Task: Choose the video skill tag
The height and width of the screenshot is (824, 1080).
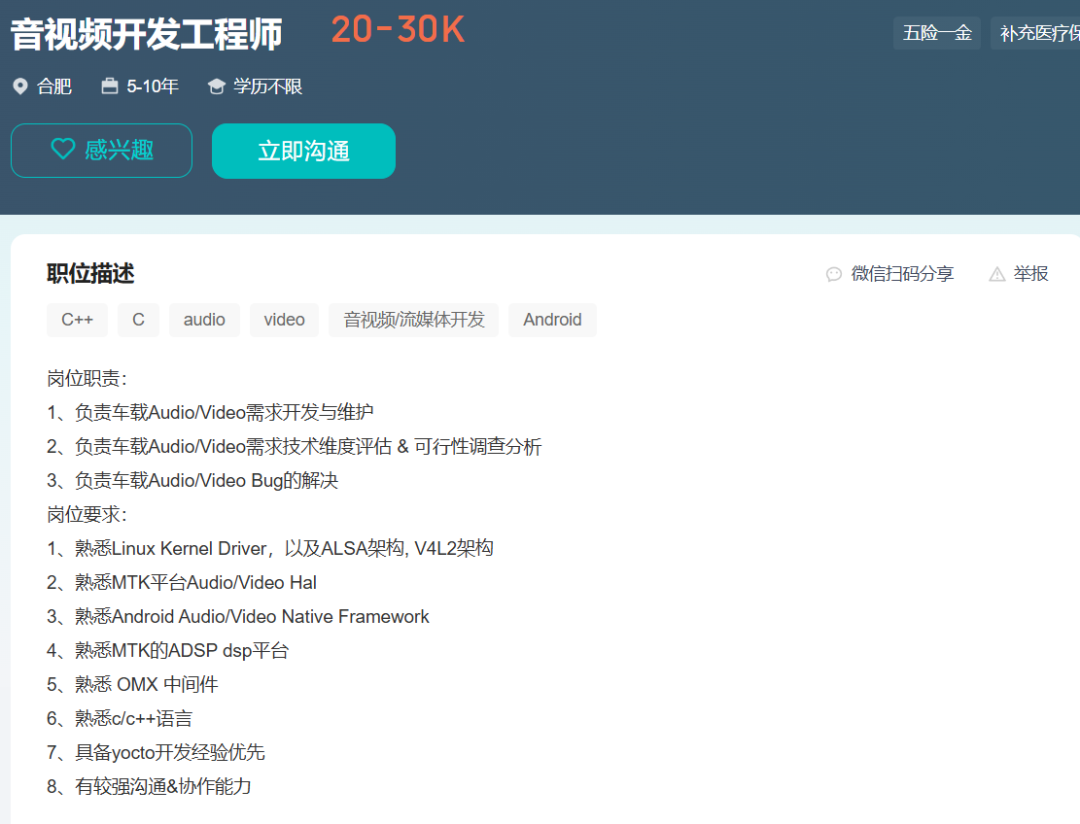Action: pyautogui.click(x=284, y=320)
